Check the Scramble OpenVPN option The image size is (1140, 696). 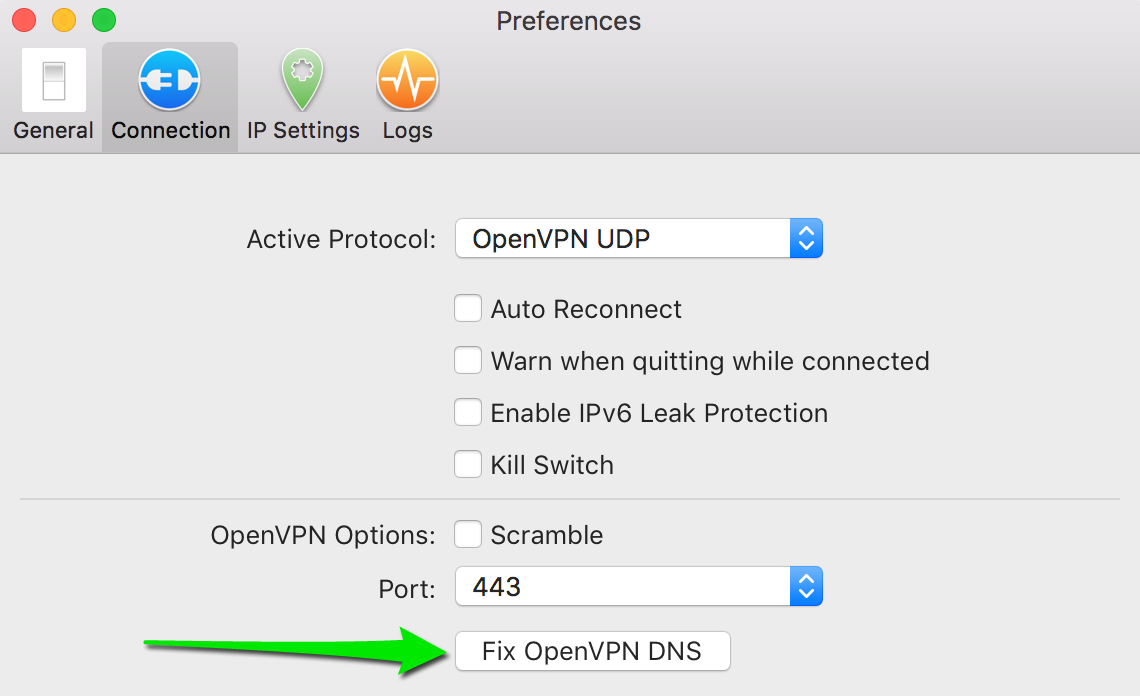pyautogui.click(x=468, y=535)
